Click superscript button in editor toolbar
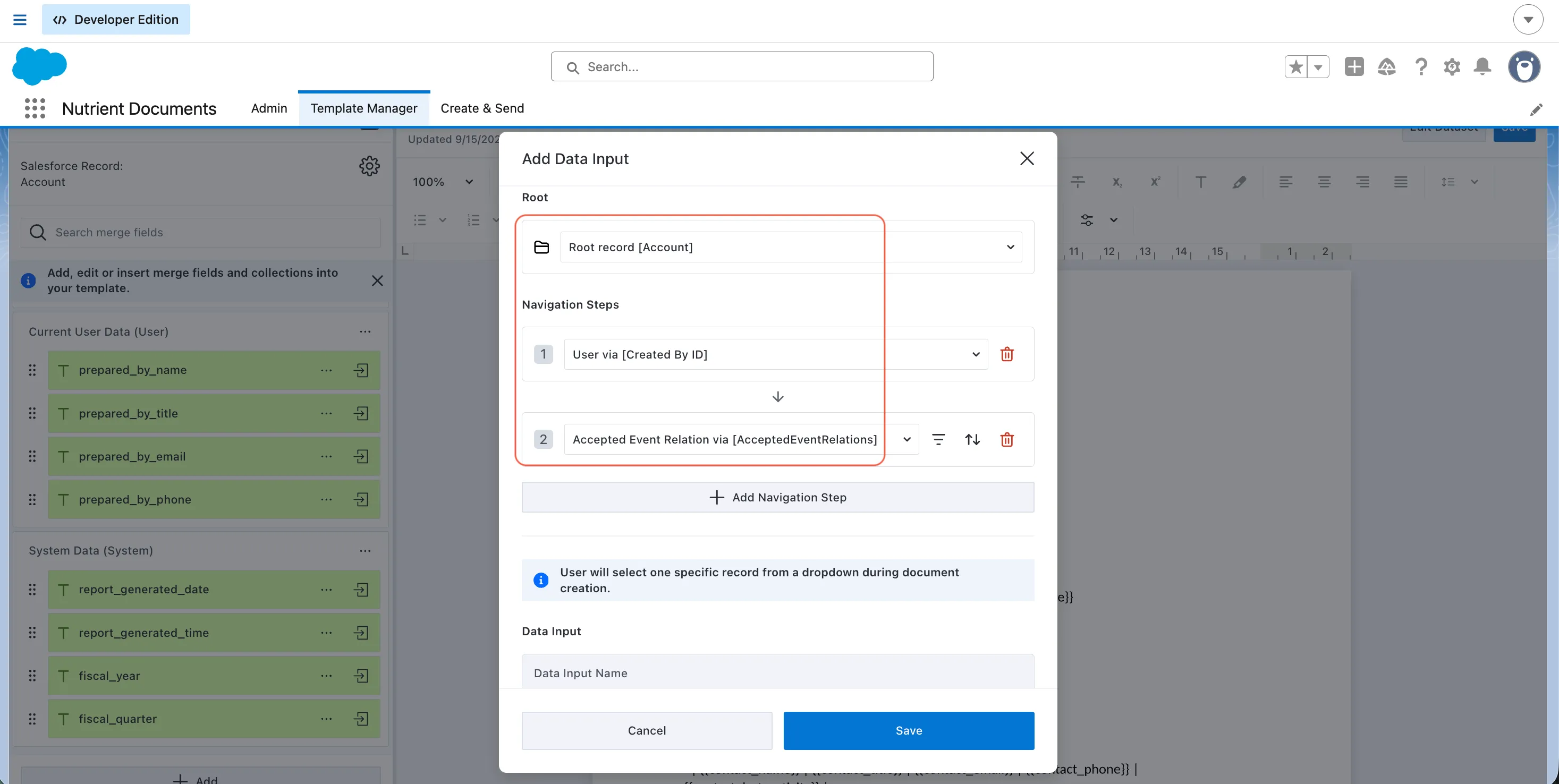Viewport: 1559px width, 784px height. 1155,182
